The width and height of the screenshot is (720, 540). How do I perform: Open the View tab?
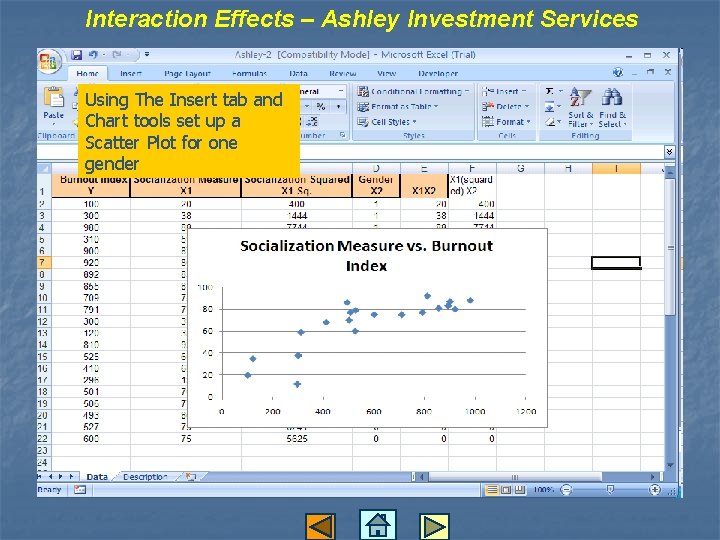pos(386,73)
